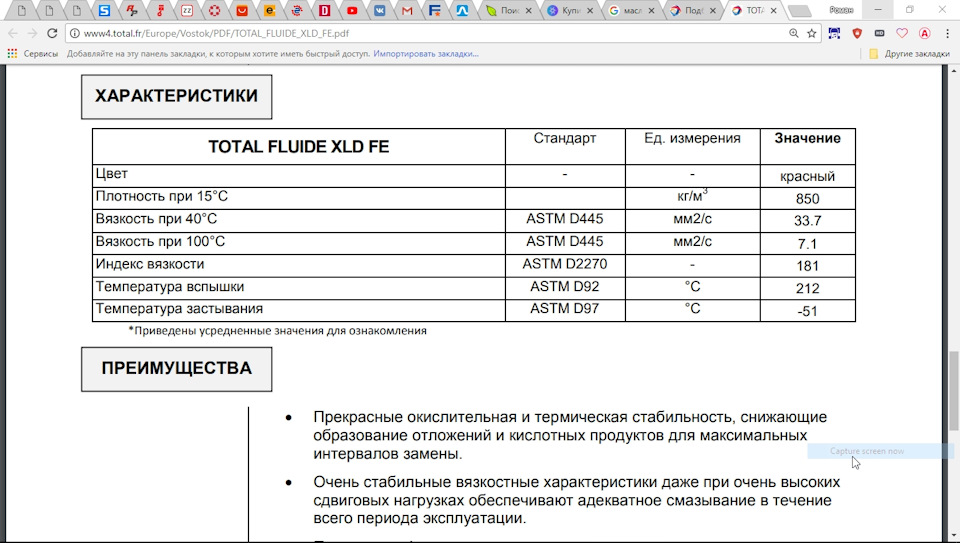Open the tab with red D icon
960x543 pixels.
pos(325,10)
